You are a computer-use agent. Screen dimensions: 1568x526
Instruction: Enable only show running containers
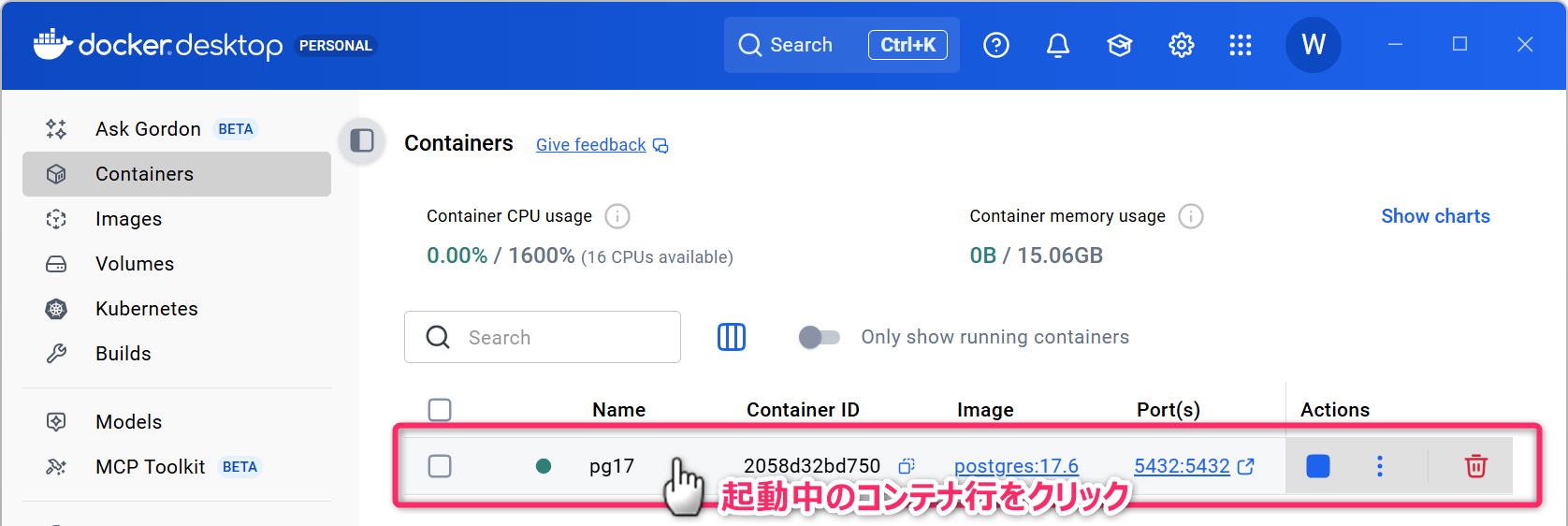(819, 337)
